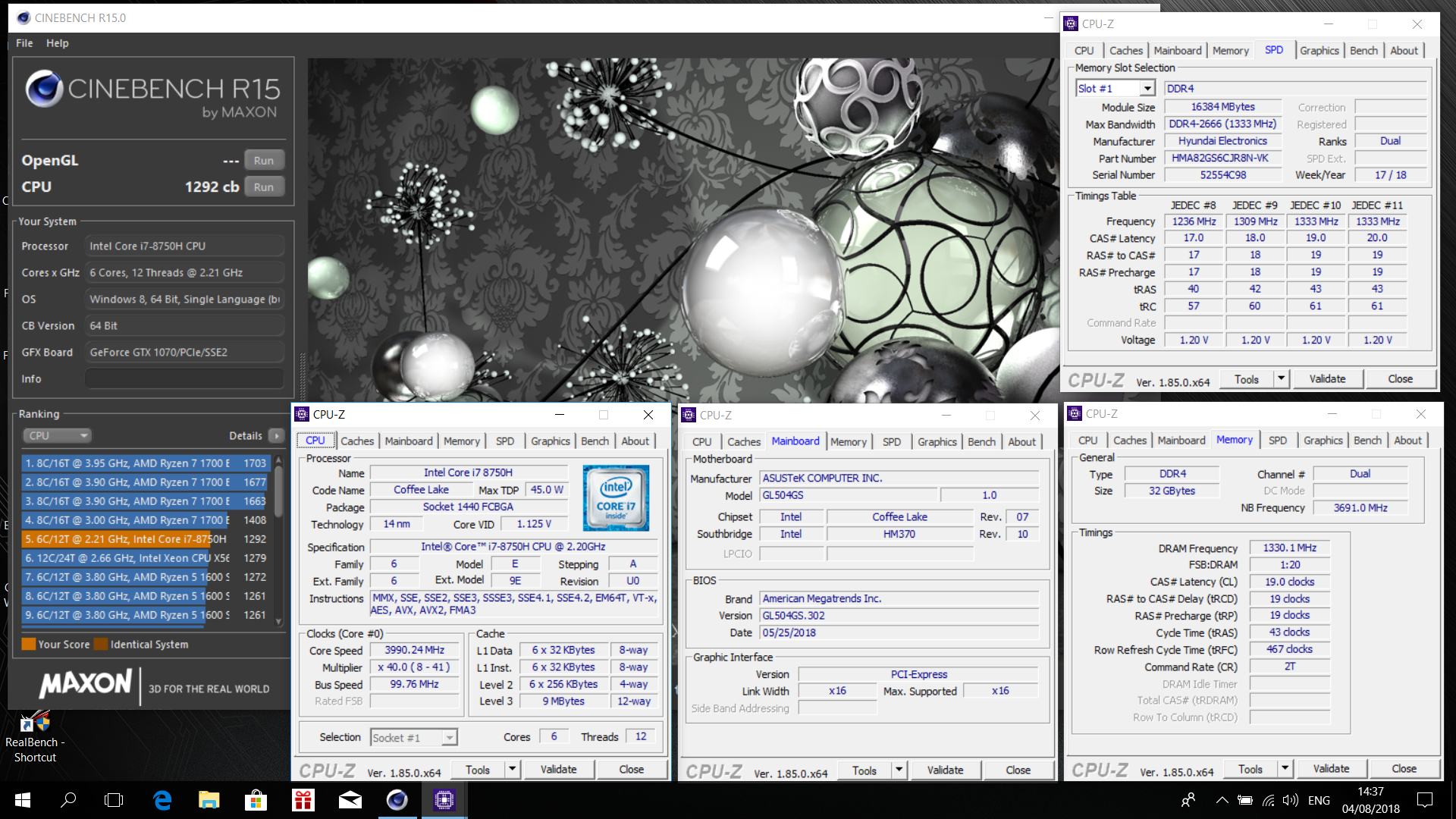1456x819 pixels.
Task: Open volume control tray icon
Action: (x=1290, y=800)
